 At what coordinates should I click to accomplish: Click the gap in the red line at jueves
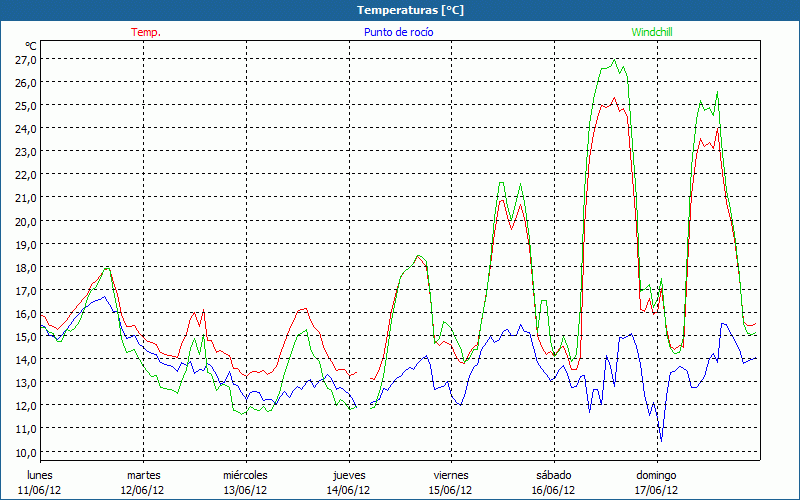tap(364, 376)
